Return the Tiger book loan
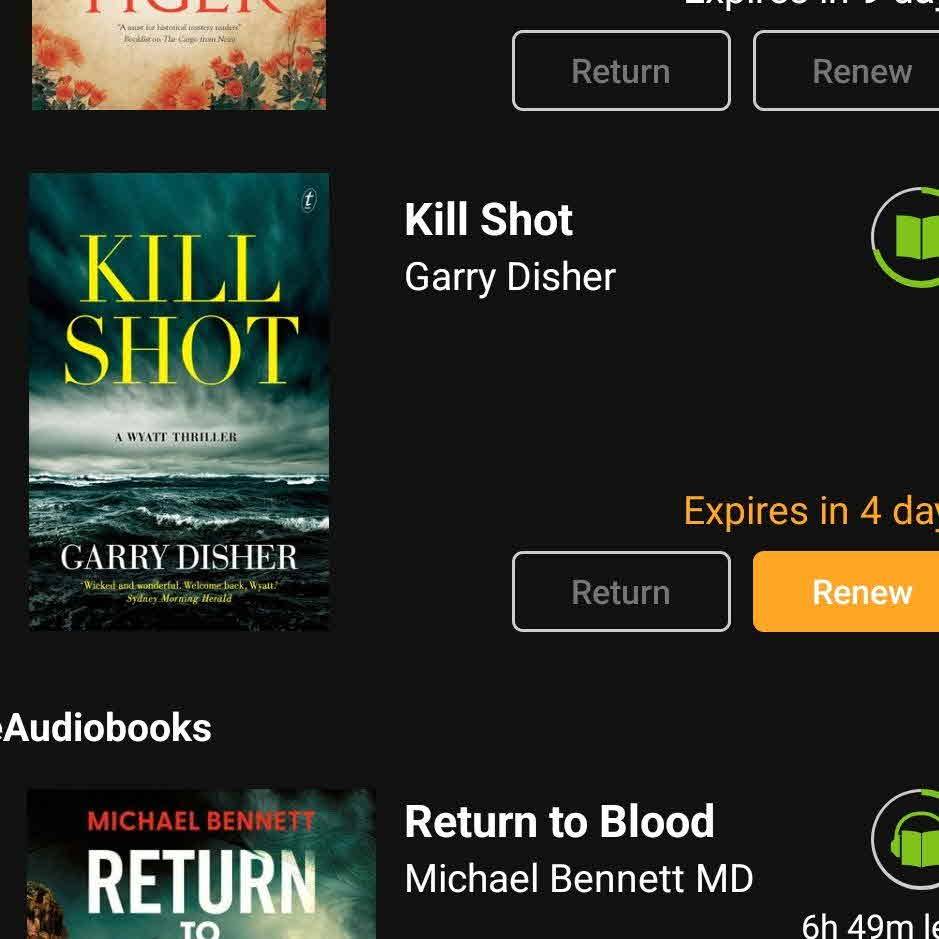The height and width of the screenshot is (939, 939). click(x=621, y=71)
